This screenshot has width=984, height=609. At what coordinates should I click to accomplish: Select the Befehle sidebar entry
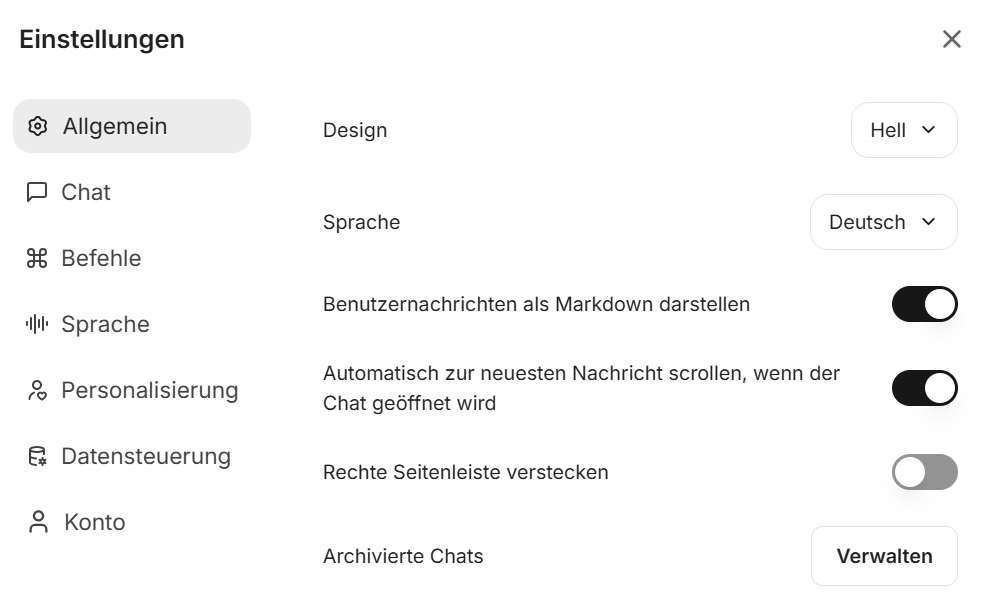[101, 258]
